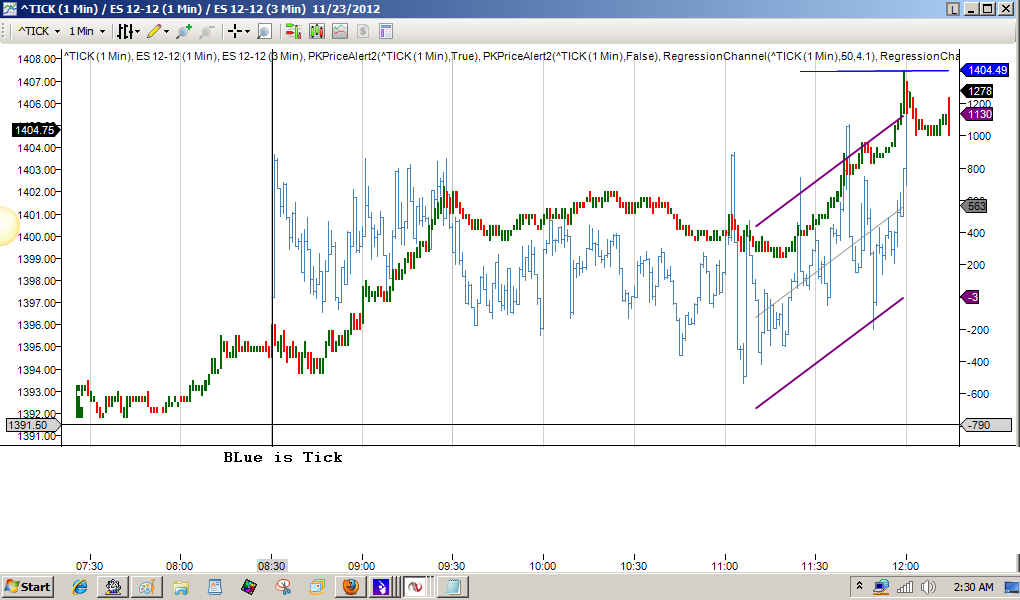The image size is (1020, 600).
Task: Open the Snipping Tool scissors icon
Action: click(283, 587)
